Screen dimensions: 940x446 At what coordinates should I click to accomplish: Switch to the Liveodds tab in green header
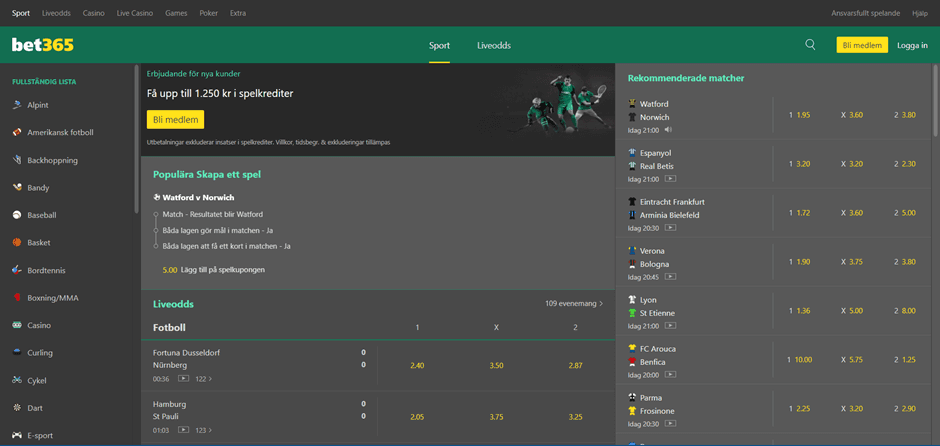(x=494, y=46)
